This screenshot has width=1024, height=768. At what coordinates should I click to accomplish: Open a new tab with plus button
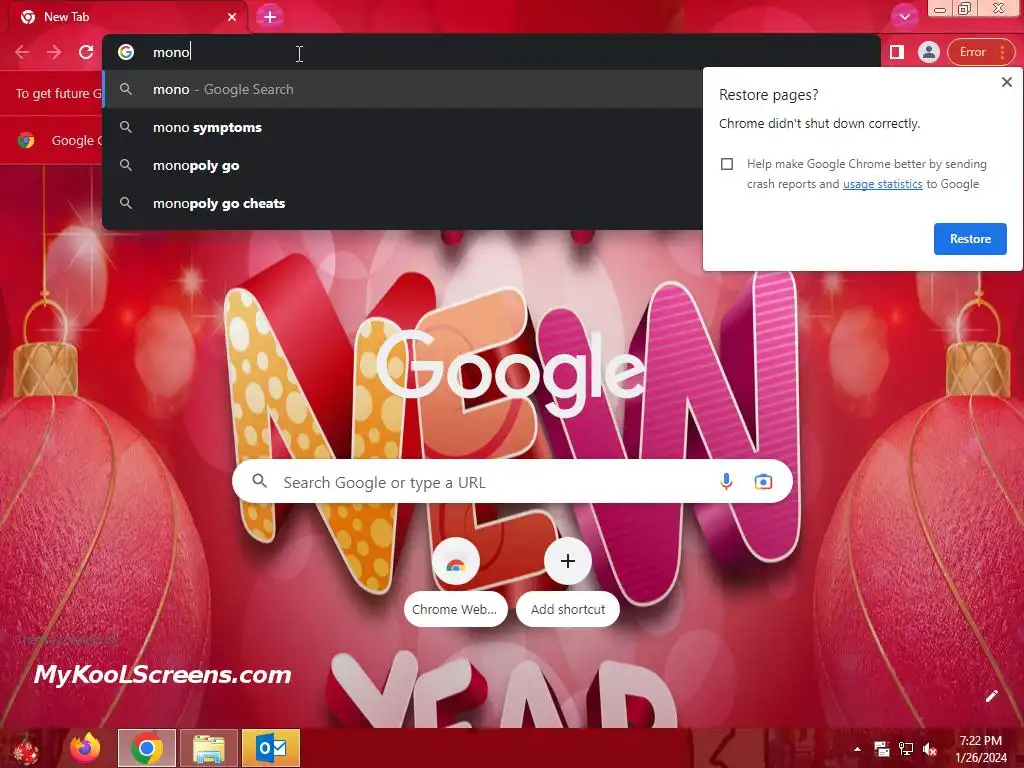[x=270, y=17]
